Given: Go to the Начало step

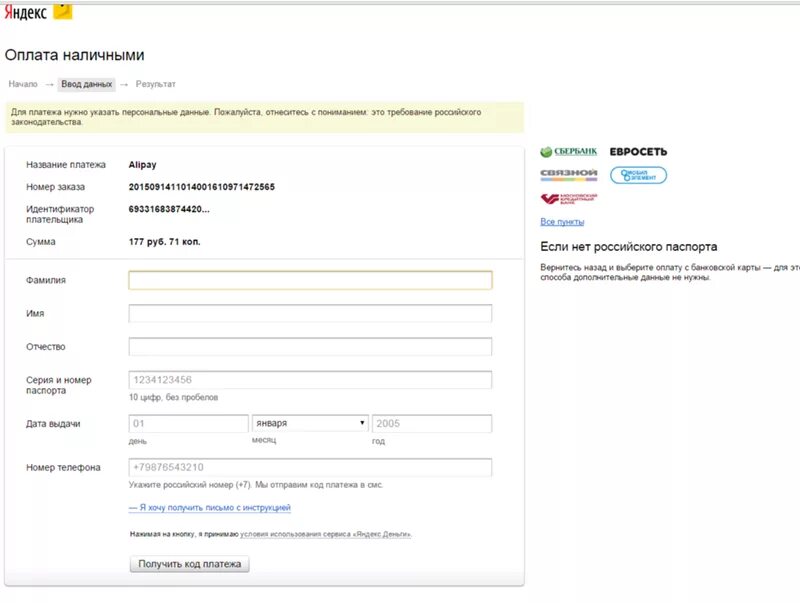Looking at the screenshot, I should pos(23,84).
